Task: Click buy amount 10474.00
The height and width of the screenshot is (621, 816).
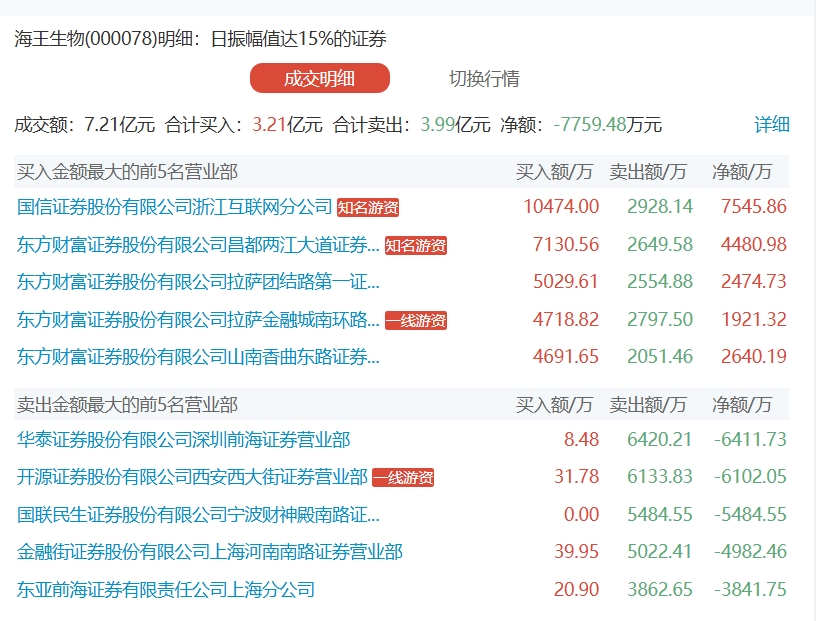Action: point(561,207)
